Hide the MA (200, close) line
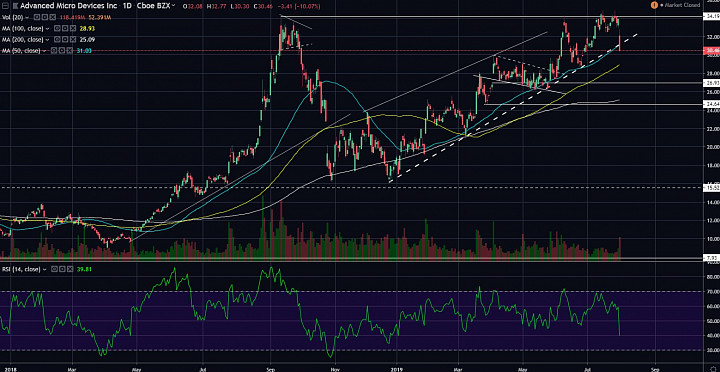The width and height of the screenshot is (720, 372). 57,39
